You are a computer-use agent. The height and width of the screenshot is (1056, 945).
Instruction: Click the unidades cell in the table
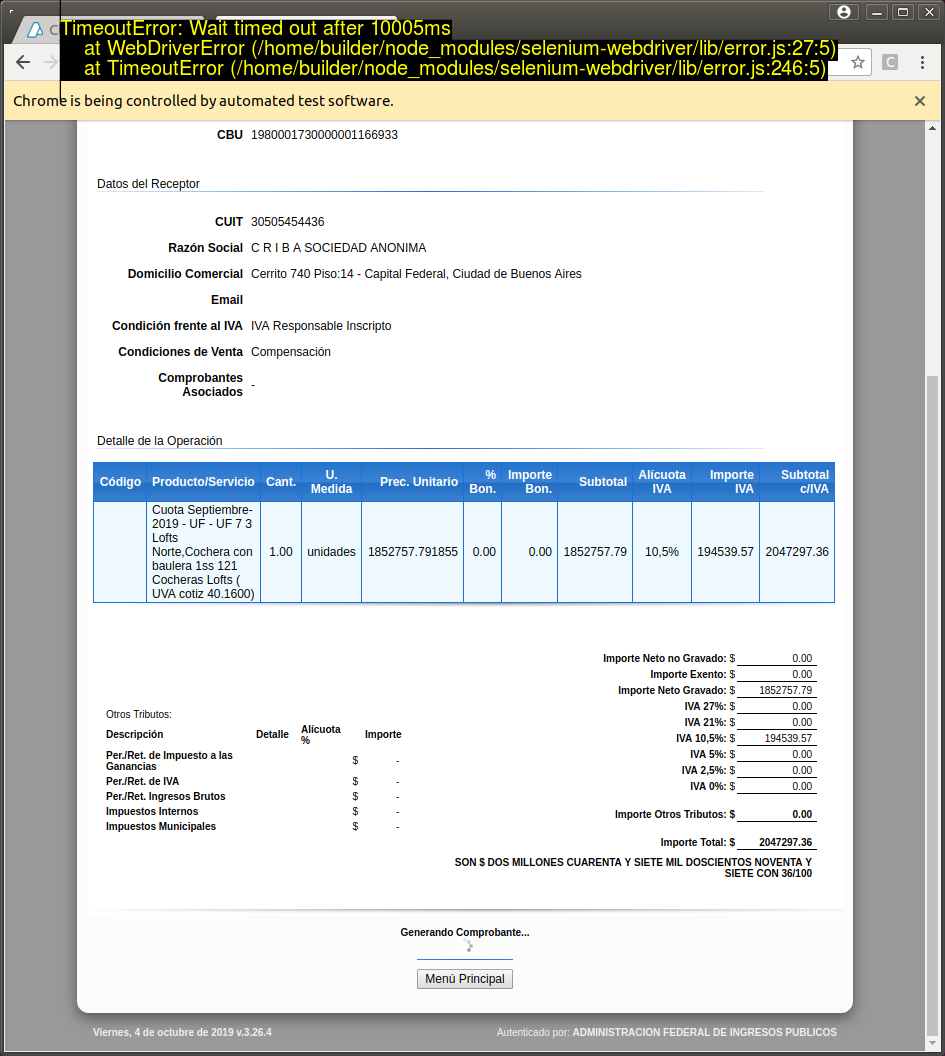(331, 552)
